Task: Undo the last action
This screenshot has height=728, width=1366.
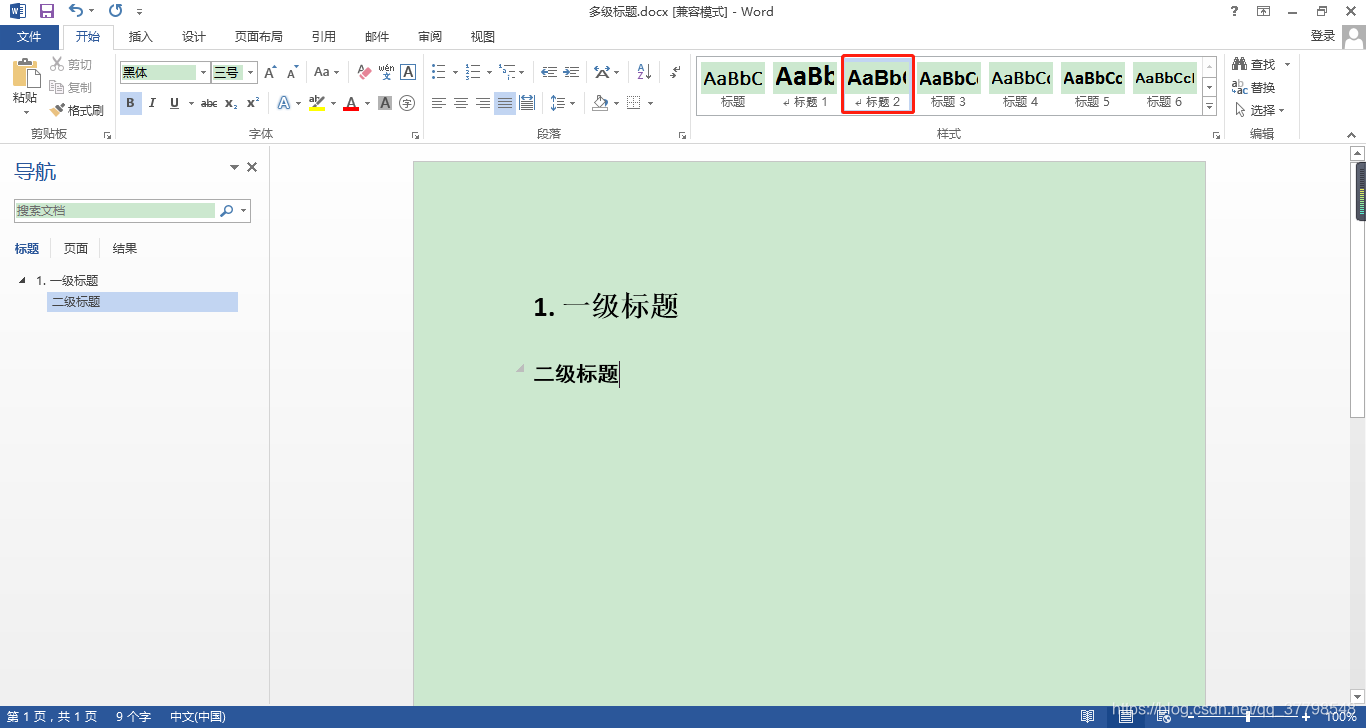Action: click(76, 11)
